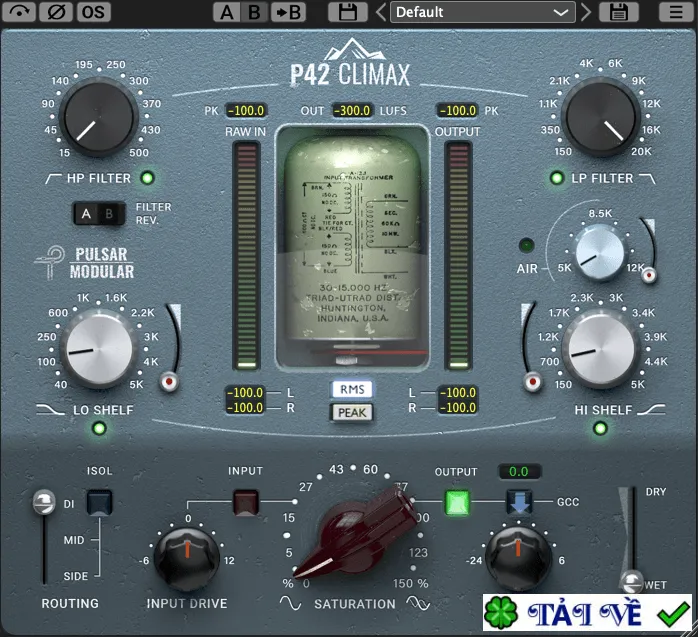The width and height of the screenshot is (698, 637).
Task: Select PEAK metering mode
Action: coord(352,413)
